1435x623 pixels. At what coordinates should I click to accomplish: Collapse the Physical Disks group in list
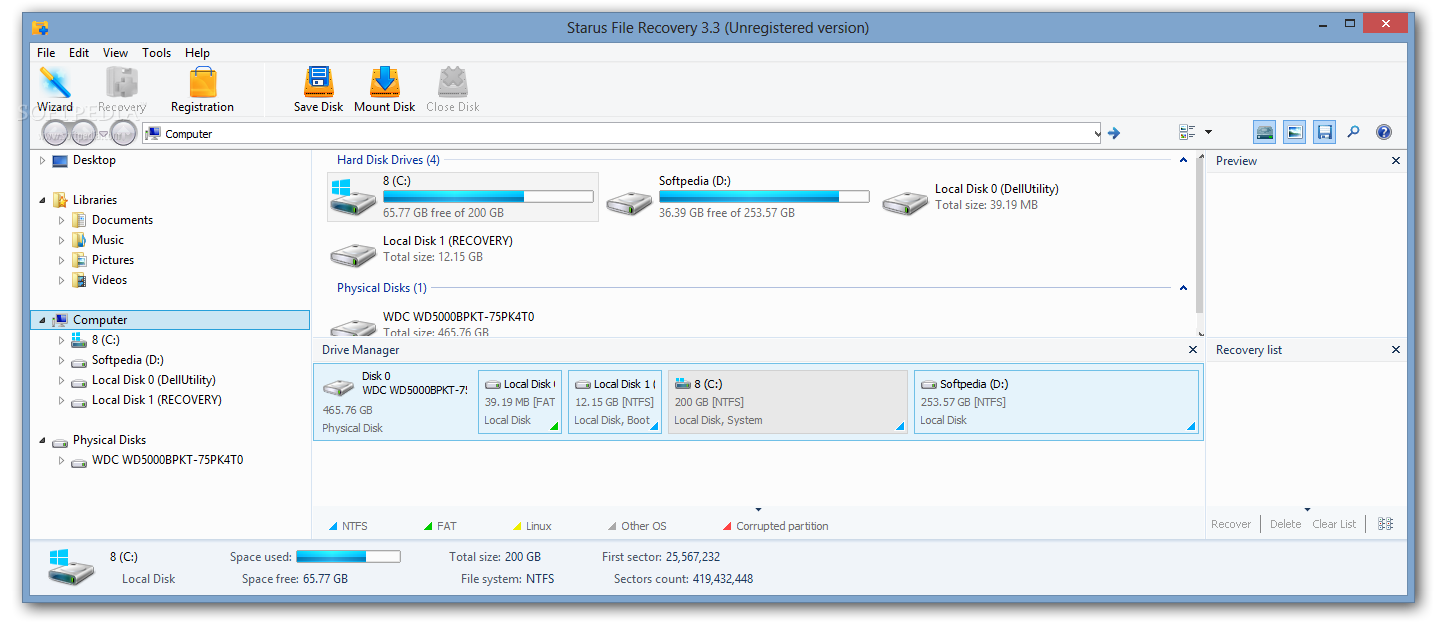[1184, 288]
